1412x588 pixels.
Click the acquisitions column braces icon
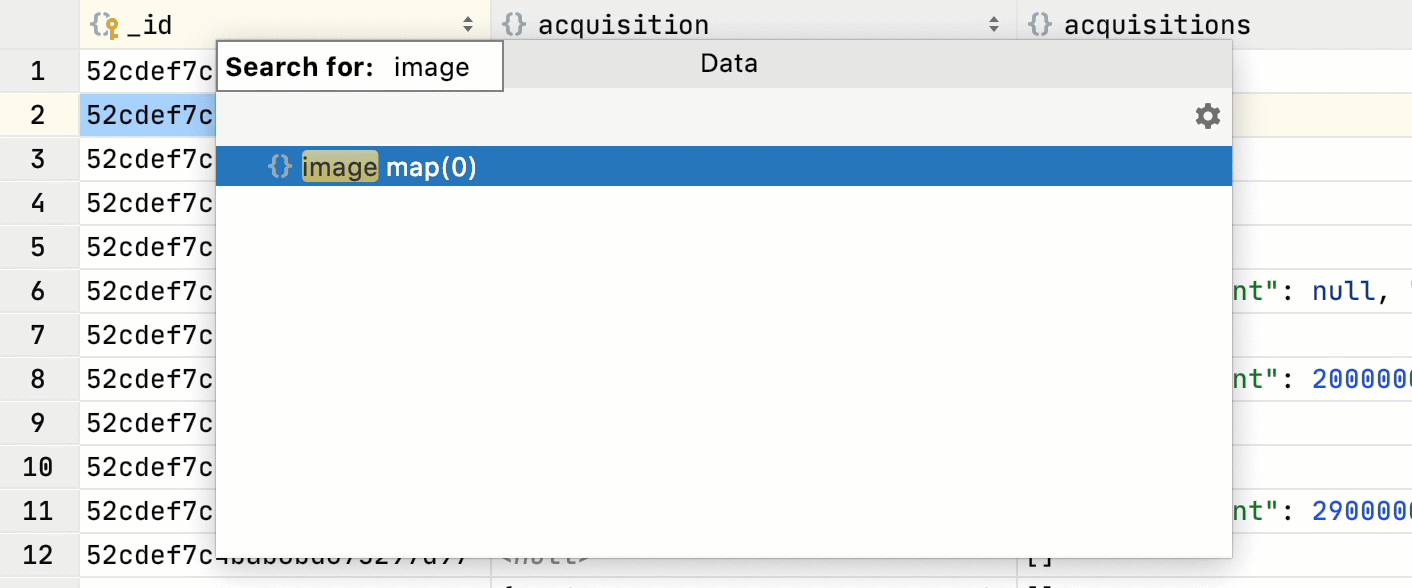click(x=1040, y=25)
